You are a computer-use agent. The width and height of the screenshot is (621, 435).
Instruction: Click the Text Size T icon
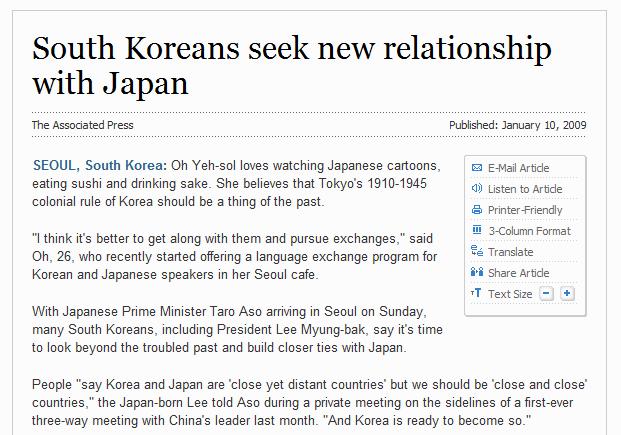point(476,293)
